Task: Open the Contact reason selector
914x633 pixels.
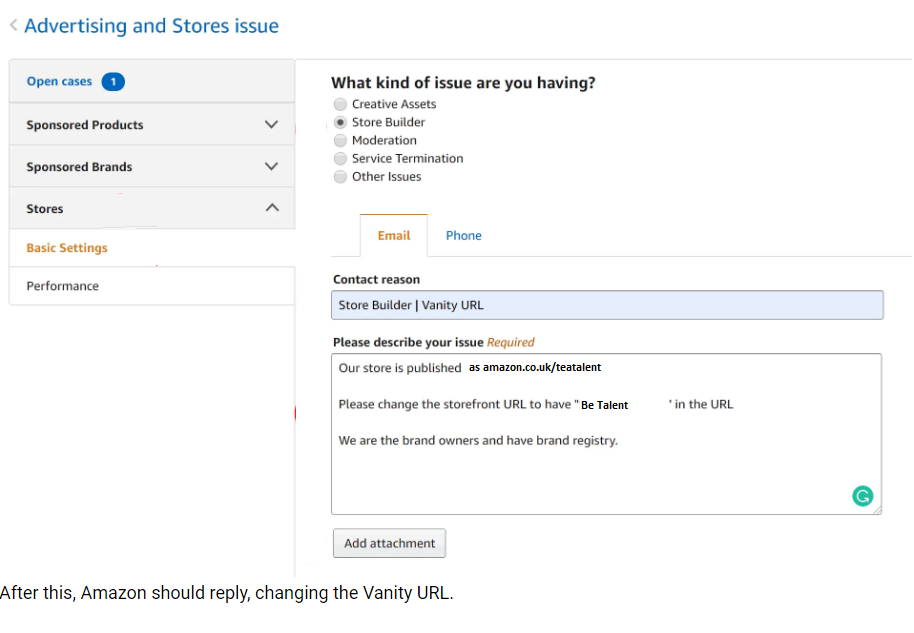Action: [x=607, y=304]
